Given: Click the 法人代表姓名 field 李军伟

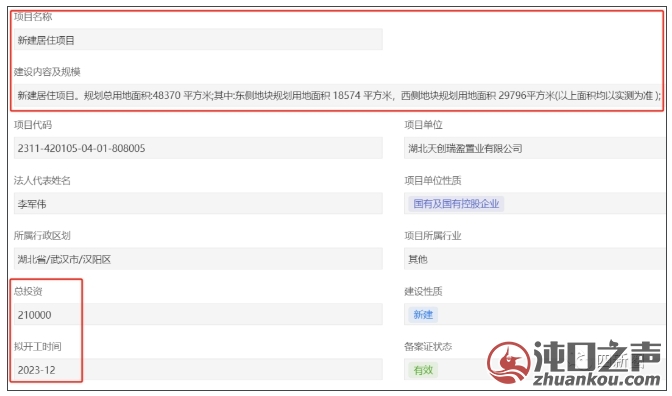Looking at the screenshot, I should point(198,204).
